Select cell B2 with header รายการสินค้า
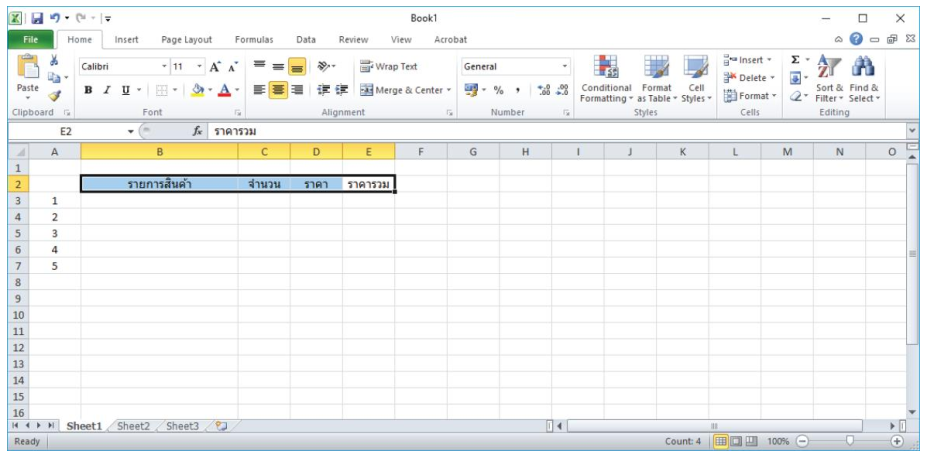Viewport: 925px width, 459px height. click(x=159, y=184)
